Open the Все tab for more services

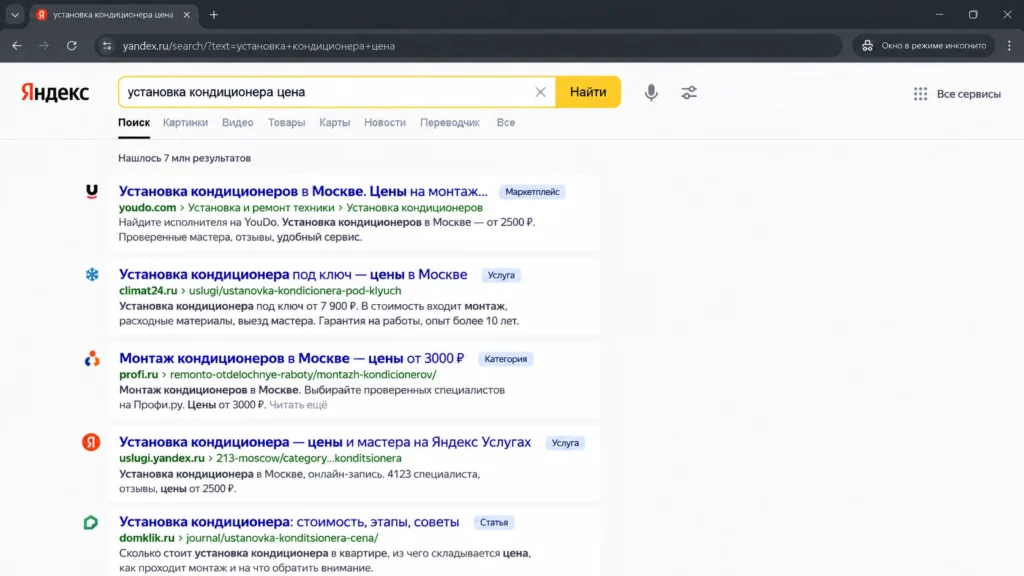tap(505, 123)
